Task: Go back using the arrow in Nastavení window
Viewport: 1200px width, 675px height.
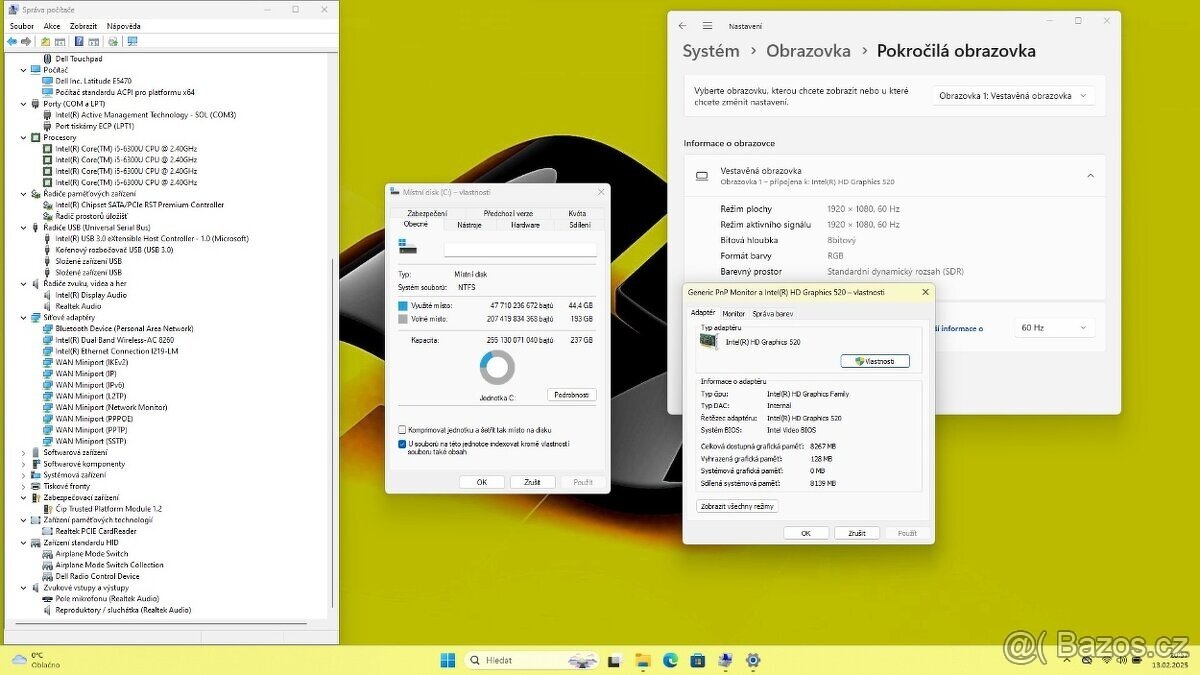Action: [682, 26]
